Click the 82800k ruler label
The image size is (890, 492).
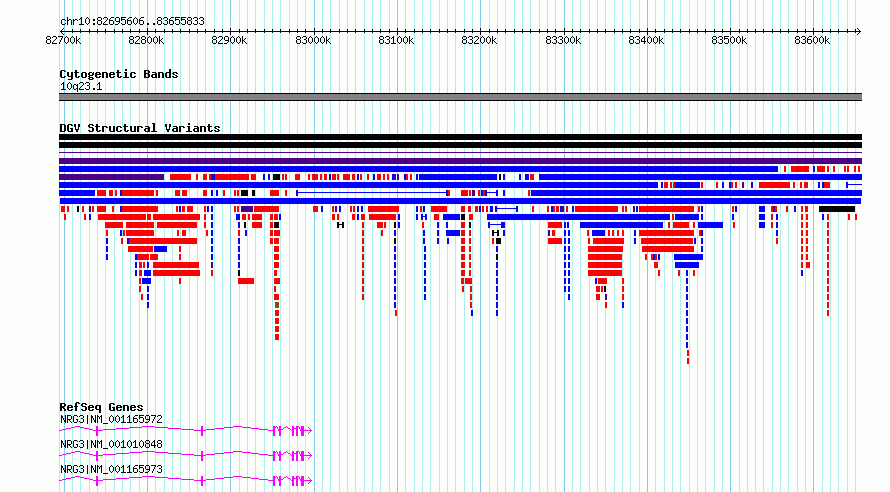pos(146,41)
